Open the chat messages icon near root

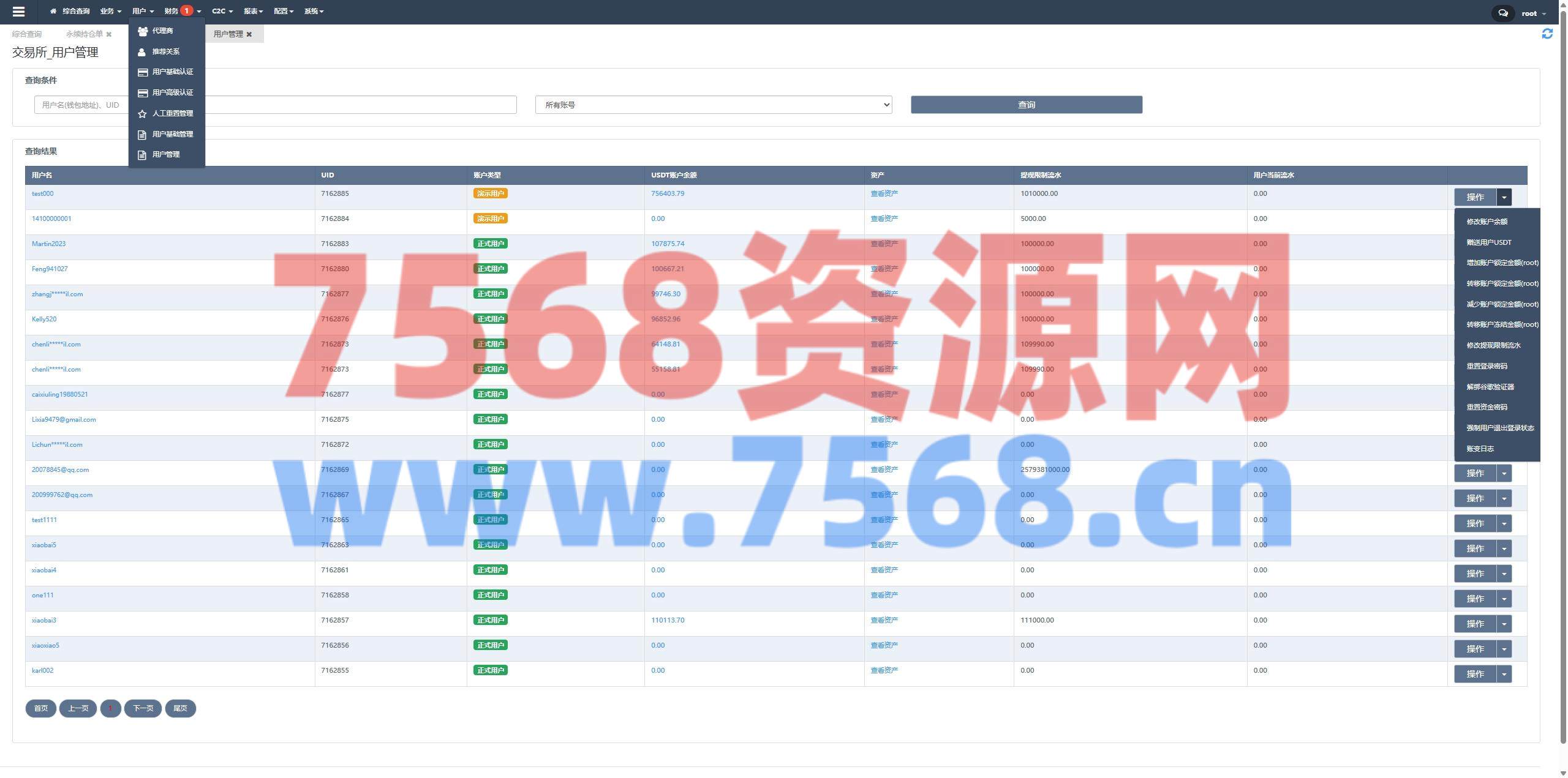(1502, 13)
